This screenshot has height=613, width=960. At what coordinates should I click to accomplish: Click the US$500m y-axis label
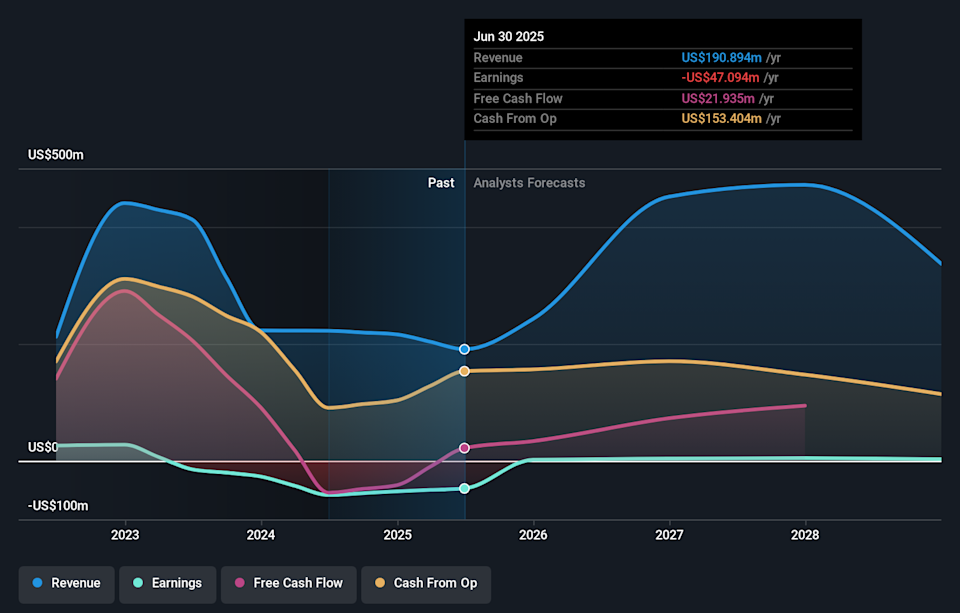pos(56,155)
